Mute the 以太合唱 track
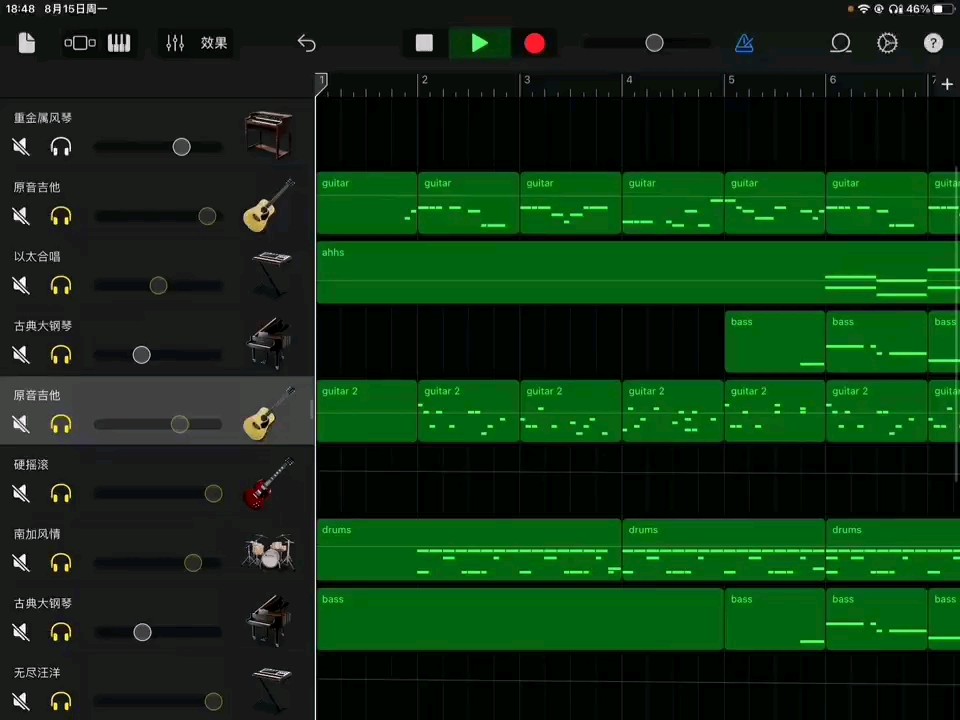This screenshot has height=720, width=960. pos(21,285)
